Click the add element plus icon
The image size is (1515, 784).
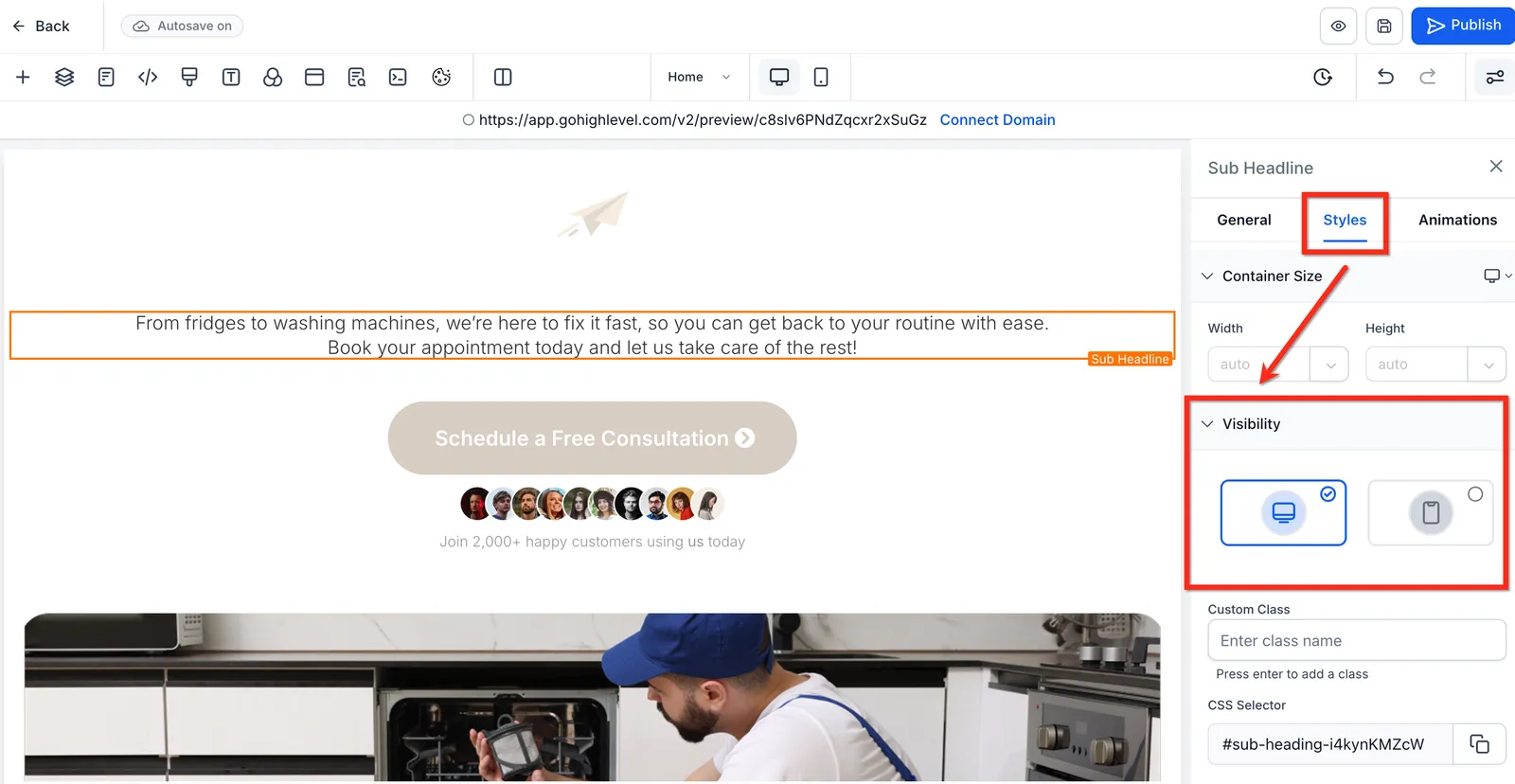point(23,77)
